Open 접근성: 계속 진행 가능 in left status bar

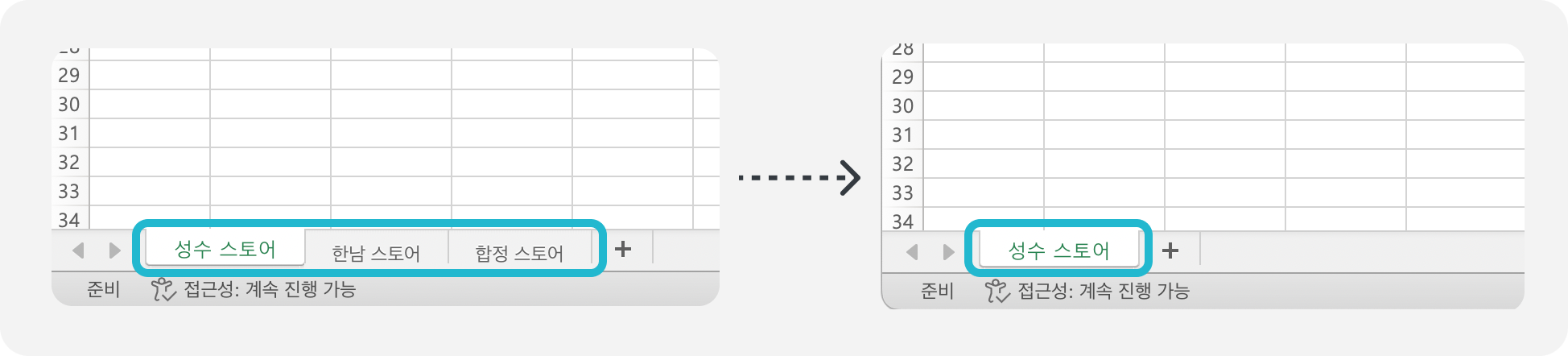coord(270,289)
